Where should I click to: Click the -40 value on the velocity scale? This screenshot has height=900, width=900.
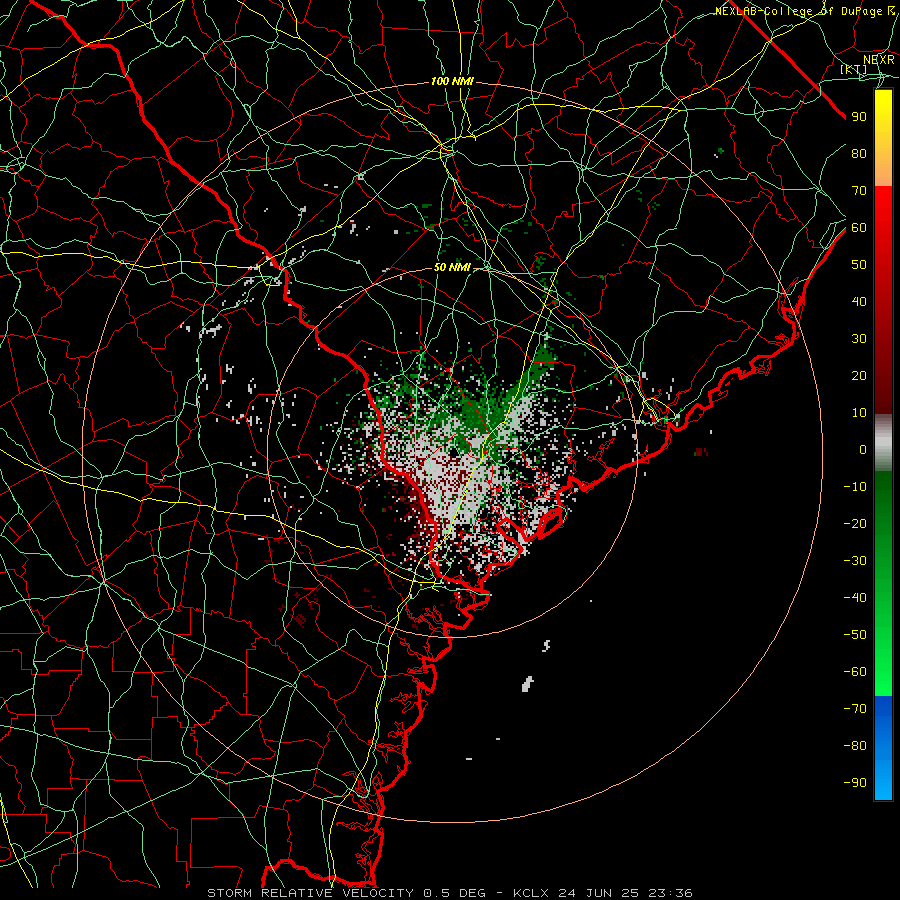click(855, 598)
